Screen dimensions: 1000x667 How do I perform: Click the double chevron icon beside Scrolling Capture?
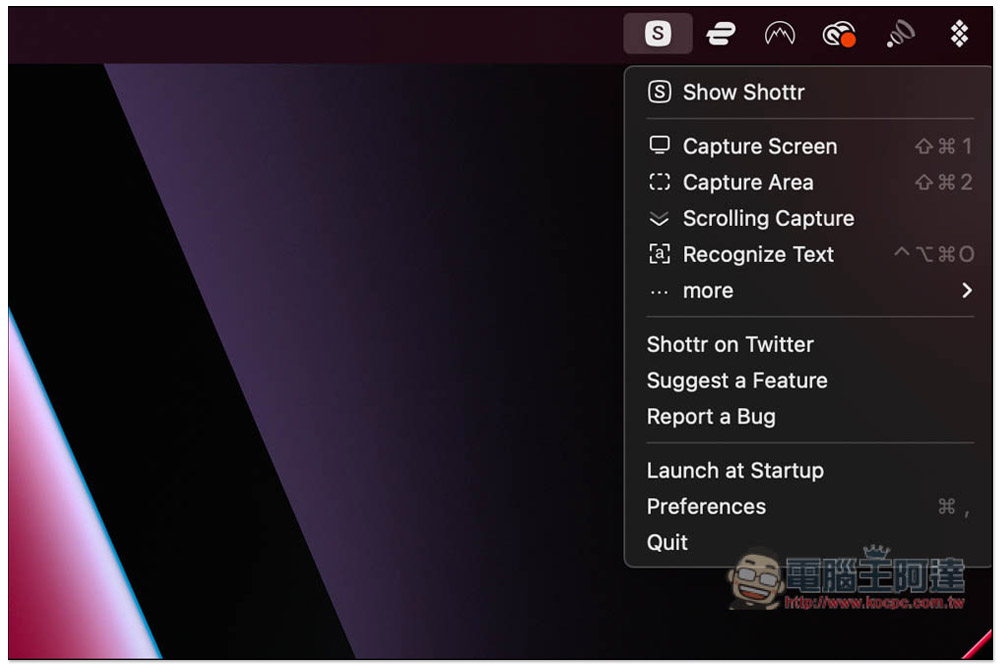[659, 219]
